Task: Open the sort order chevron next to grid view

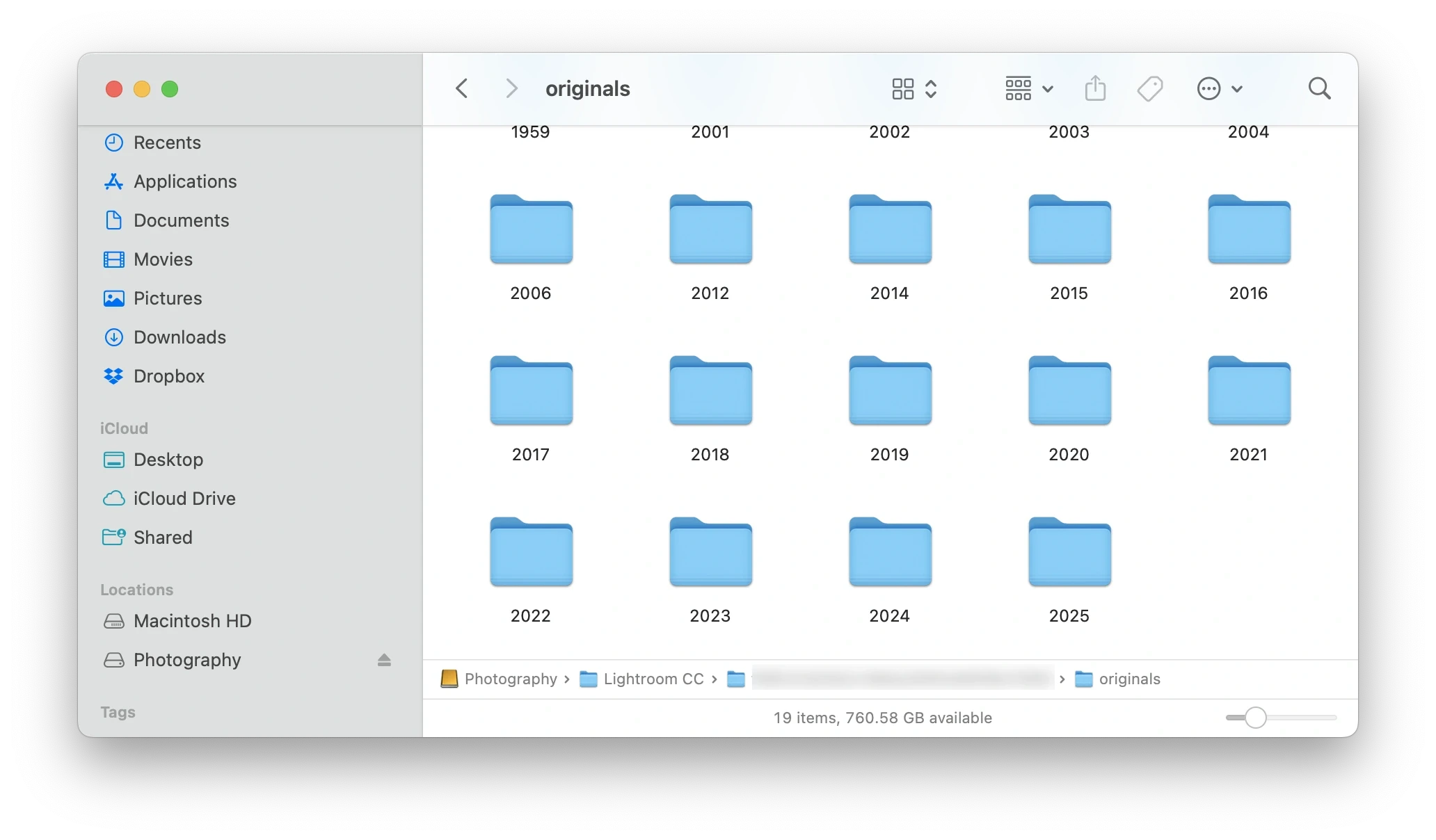Action: pos(932,88)
